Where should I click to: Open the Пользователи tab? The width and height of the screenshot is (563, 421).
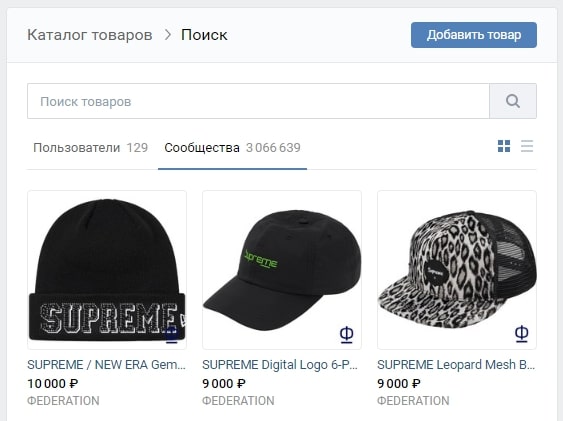point(90,148)
